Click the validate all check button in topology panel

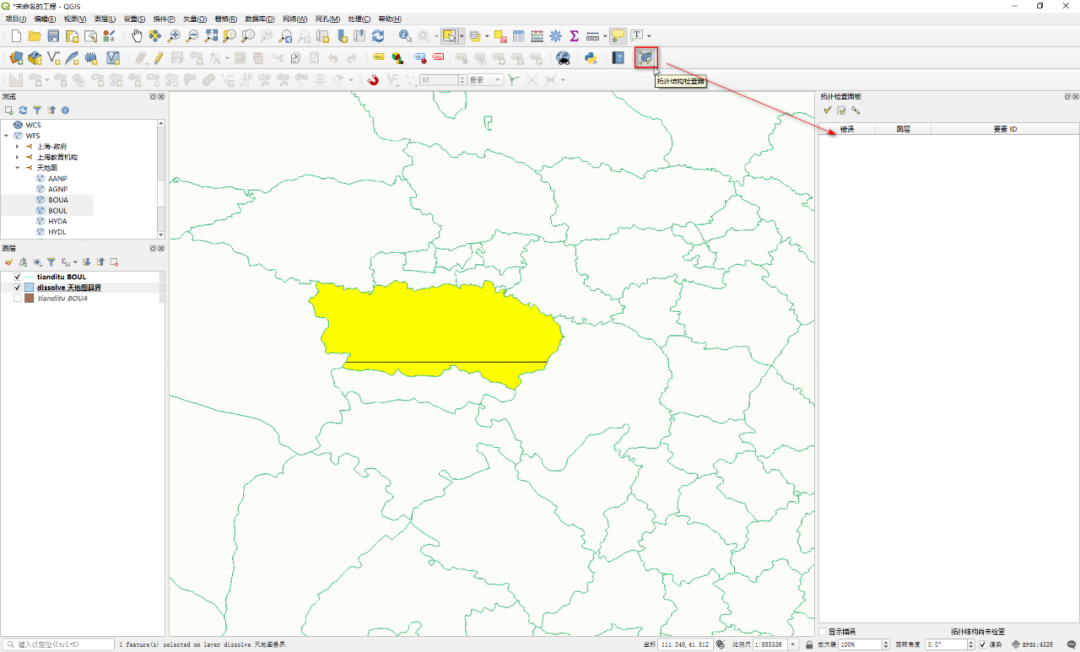(x=827, y=110)
